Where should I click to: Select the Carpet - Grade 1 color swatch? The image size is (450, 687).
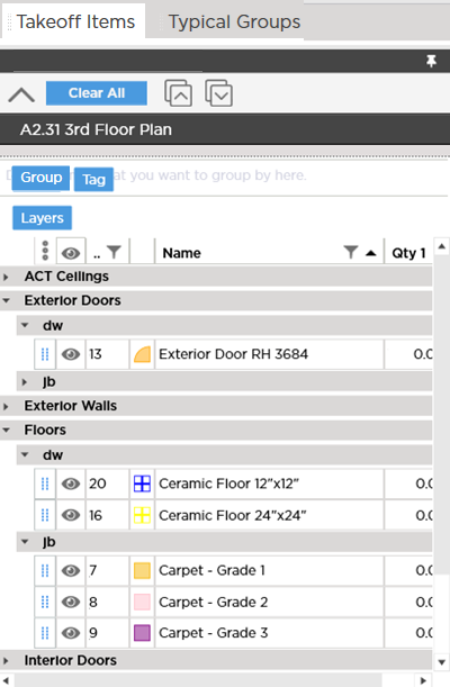coord(142,570)
